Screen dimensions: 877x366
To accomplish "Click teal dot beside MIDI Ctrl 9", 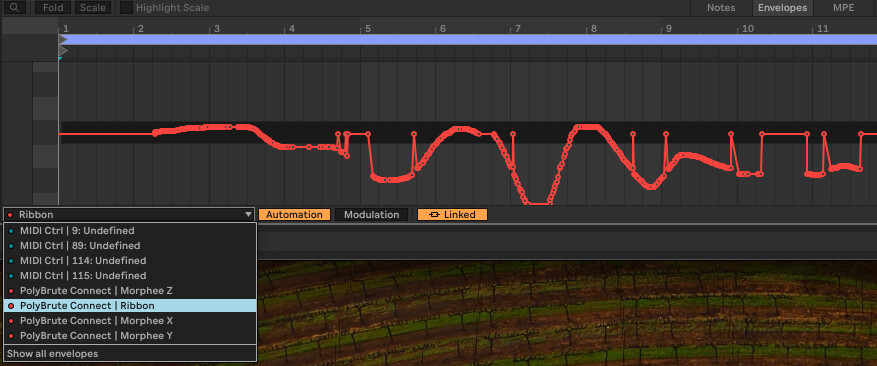I will point(11,231).
